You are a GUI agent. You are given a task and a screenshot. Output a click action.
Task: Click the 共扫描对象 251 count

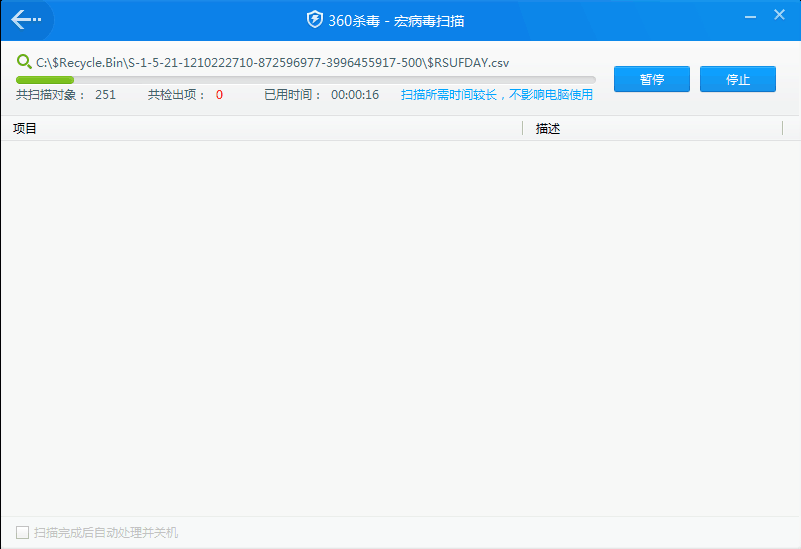[66, 94]
